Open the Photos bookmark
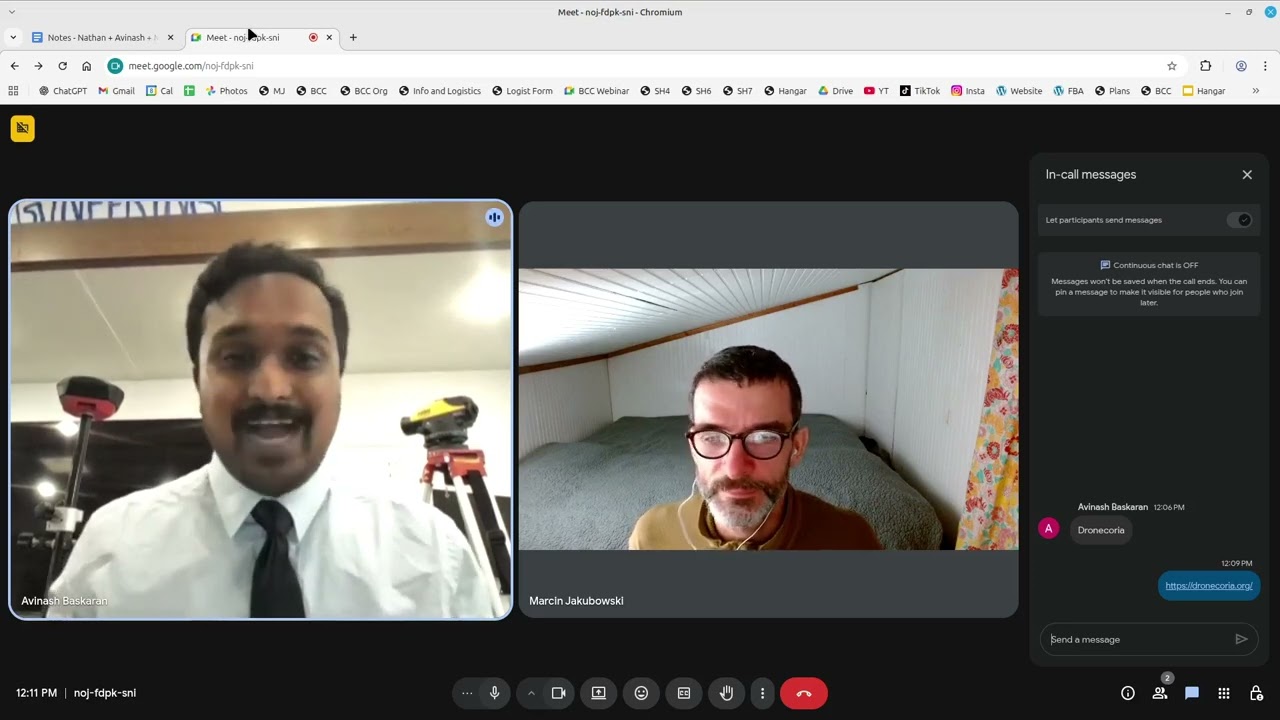Image resolution: width=1280 pixels, height=720 pixels. pyautogui.click(x=226, y=91)
